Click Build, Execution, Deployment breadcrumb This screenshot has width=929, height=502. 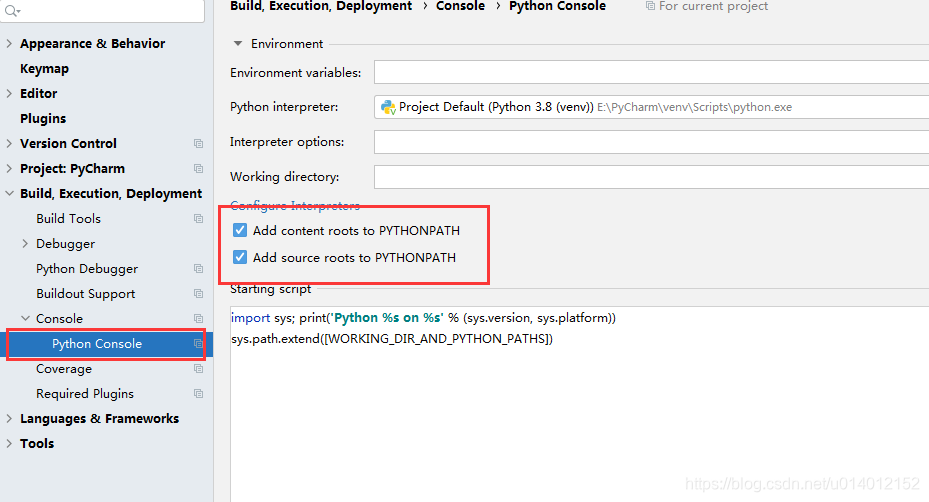pyautogui.click(x=321, y=6)
